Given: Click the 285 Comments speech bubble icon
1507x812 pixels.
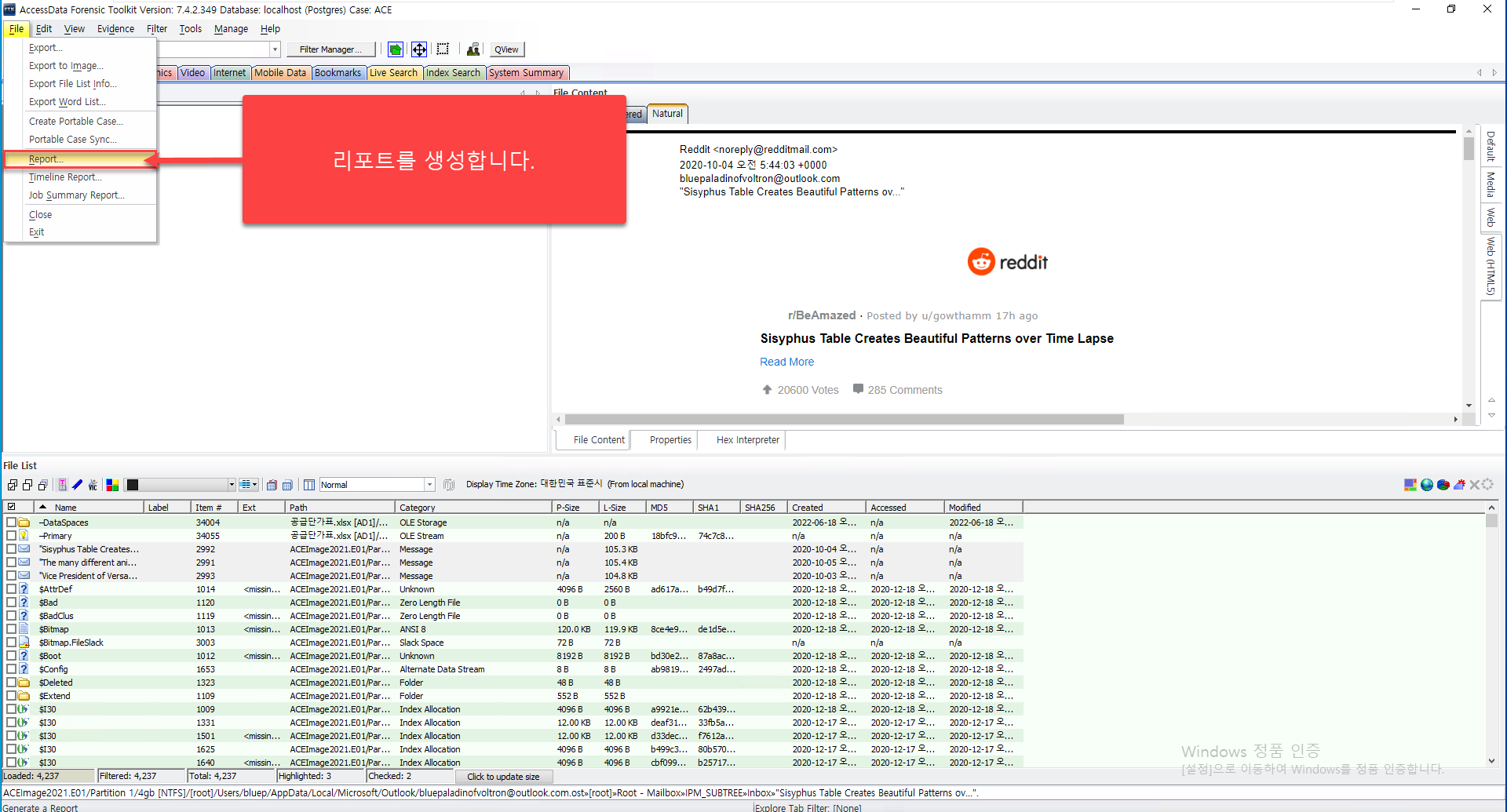Looking at the screenshot, I should 858,388.
